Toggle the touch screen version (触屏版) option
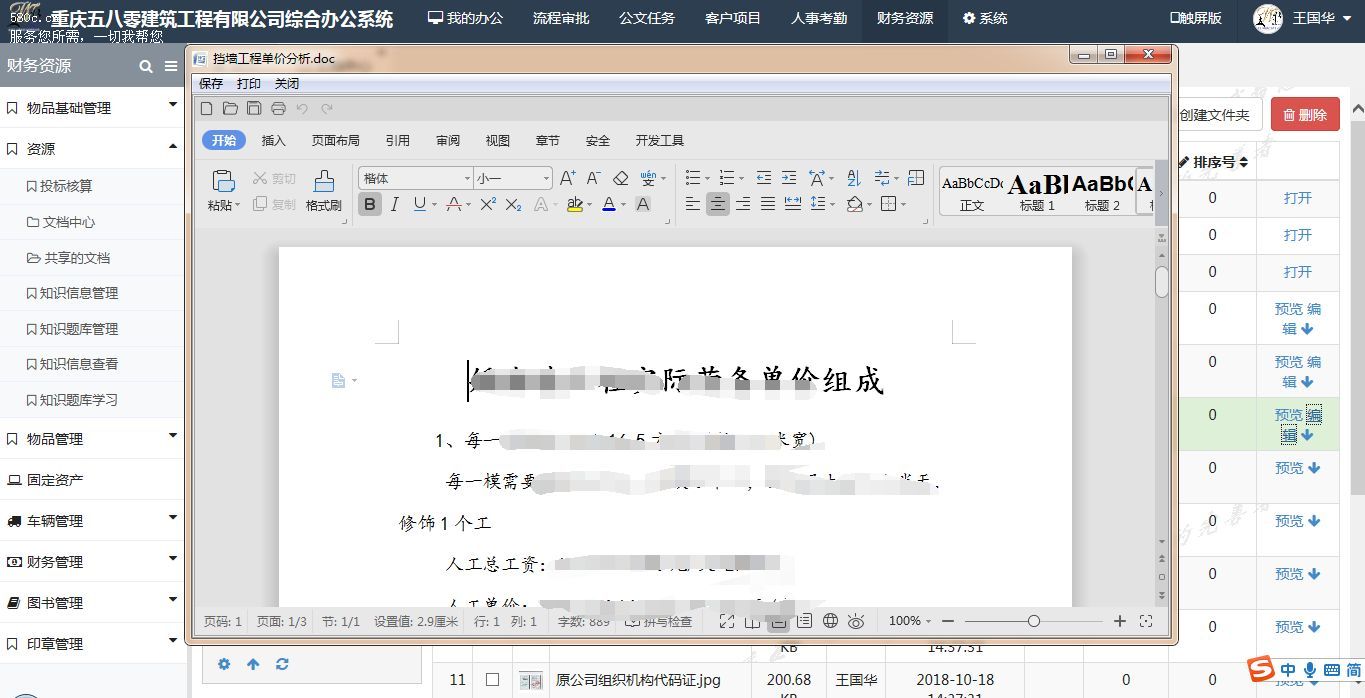1365x698 pixels. click(x=1196, y=18)
